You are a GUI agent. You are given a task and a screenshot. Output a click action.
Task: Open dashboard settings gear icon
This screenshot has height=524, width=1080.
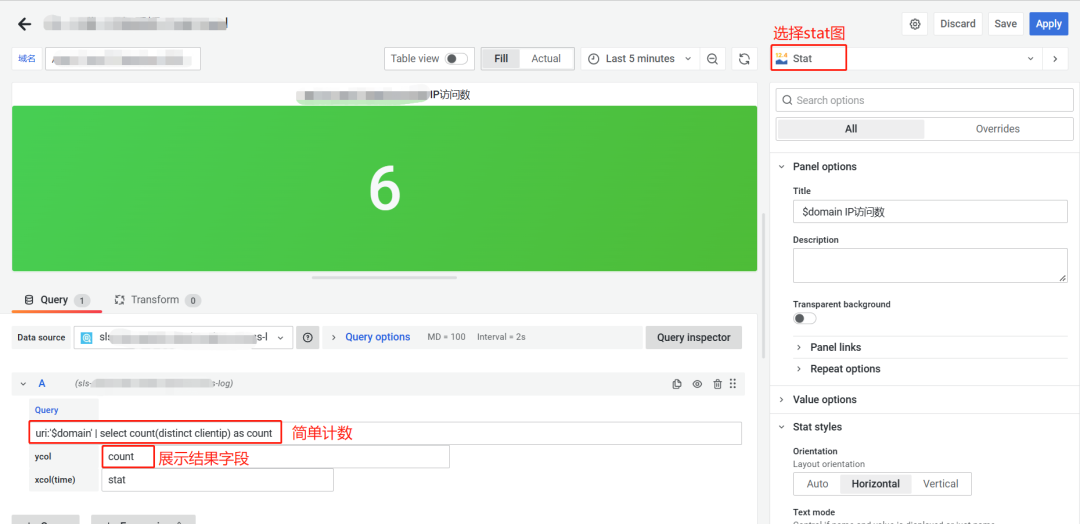(x=915, y=24)
